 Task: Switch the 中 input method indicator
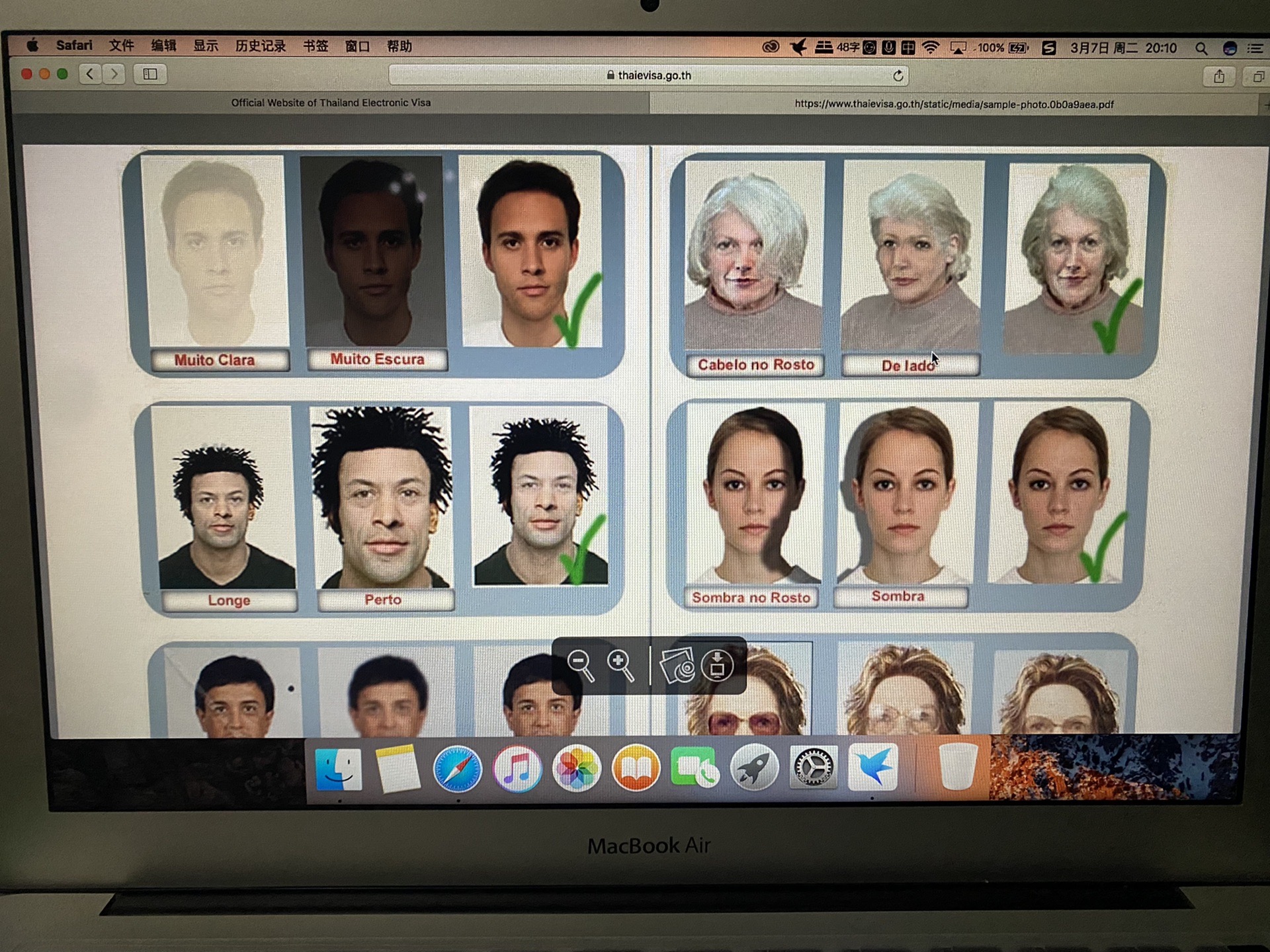point(908,48)
